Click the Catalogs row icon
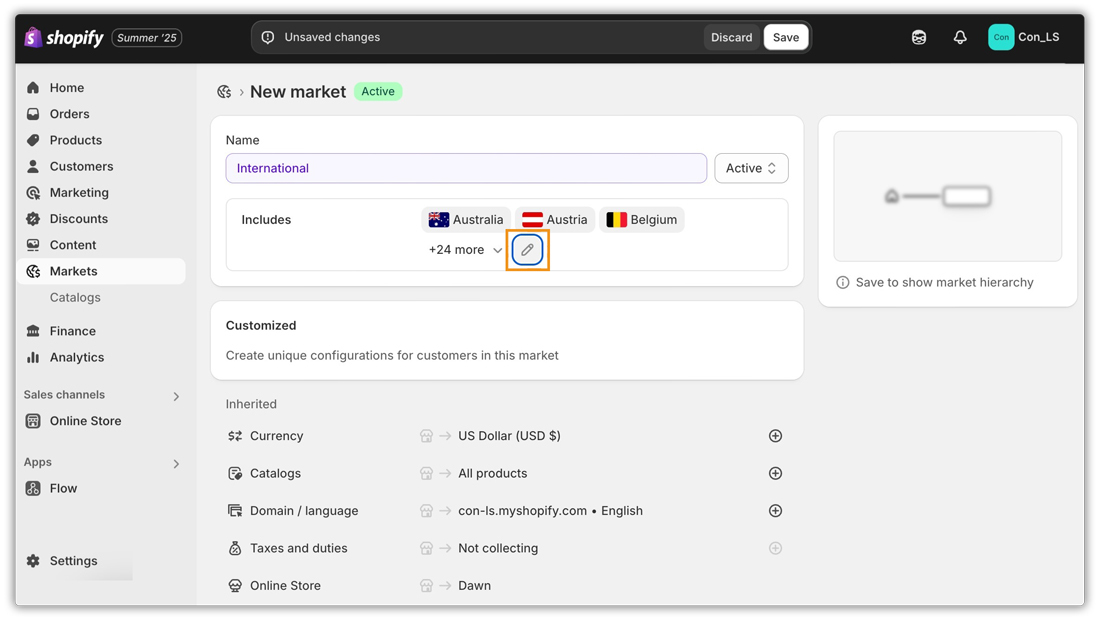1100x620 pixels. coord(235,473)
